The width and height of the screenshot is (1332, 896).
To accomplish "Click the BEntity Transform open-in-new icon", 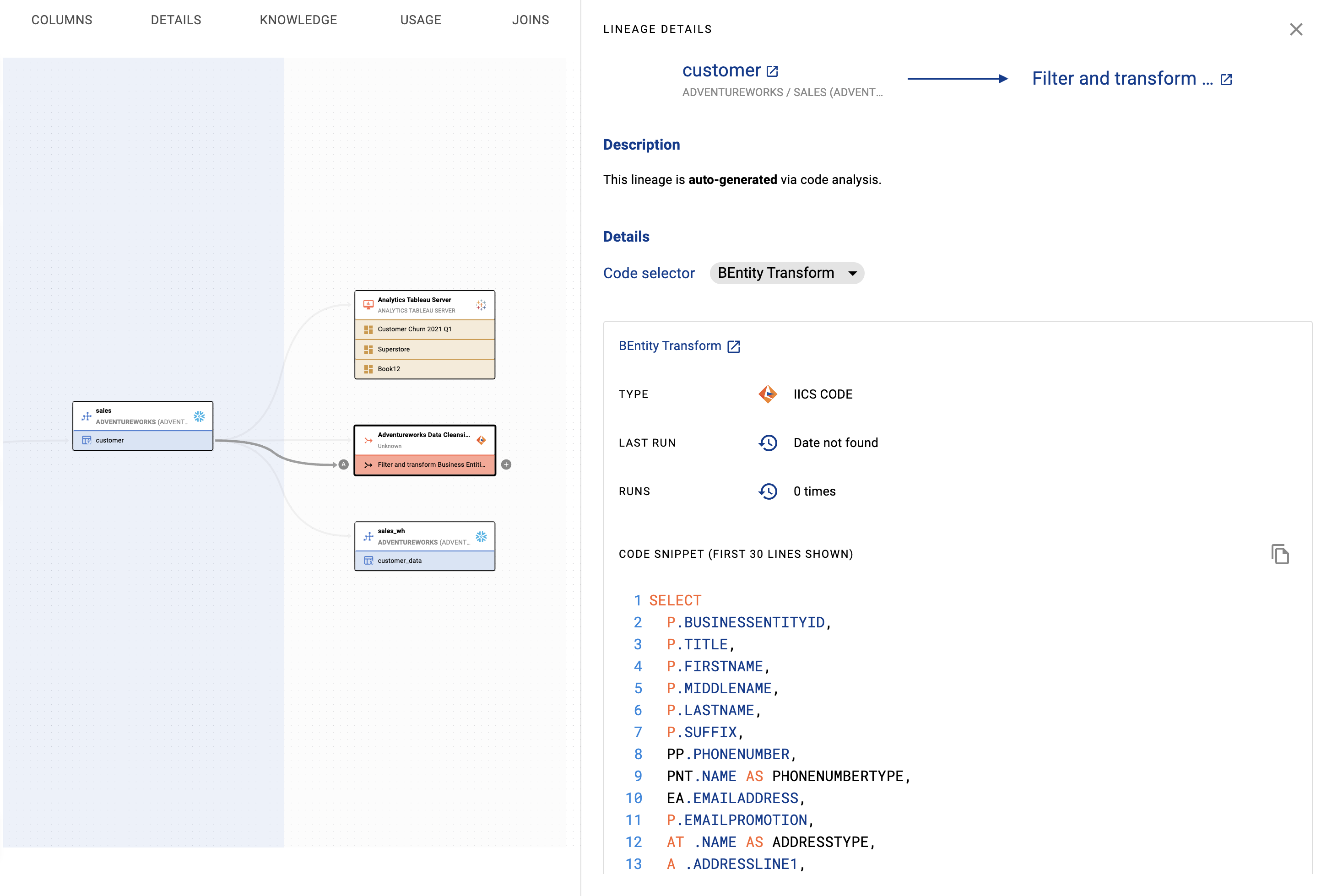I will [x=734, y=346].
